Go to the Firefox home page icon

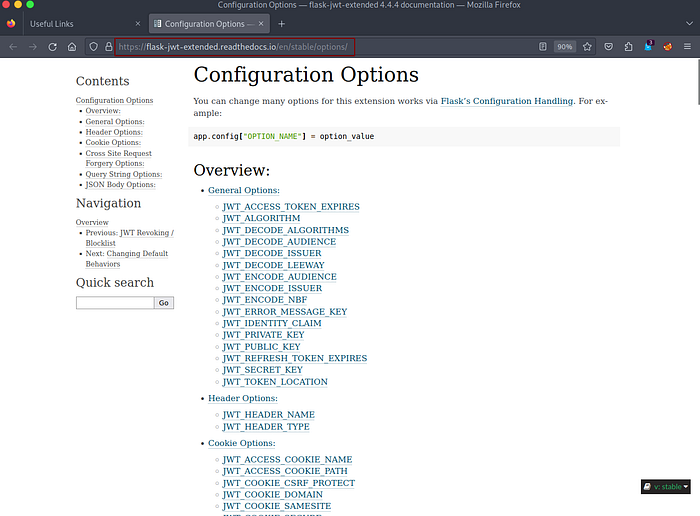point(72,46)
